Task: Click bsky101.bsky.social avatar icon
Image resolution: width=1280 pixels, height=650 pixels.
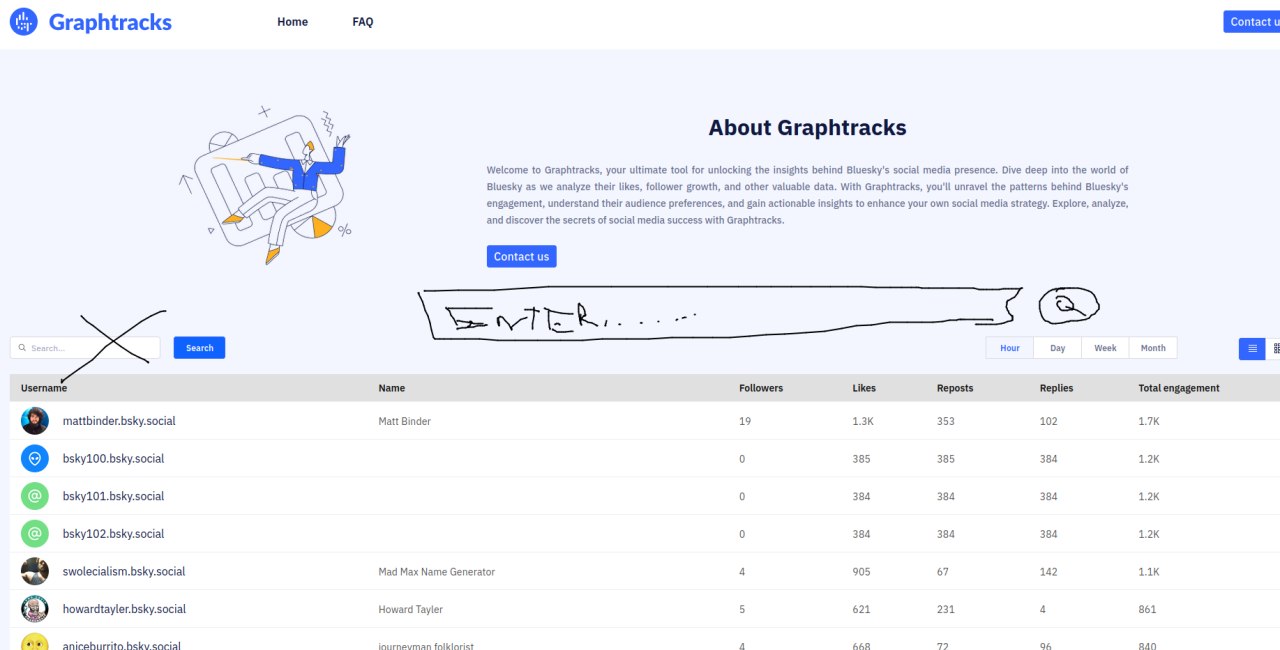Action: point(35,496)
